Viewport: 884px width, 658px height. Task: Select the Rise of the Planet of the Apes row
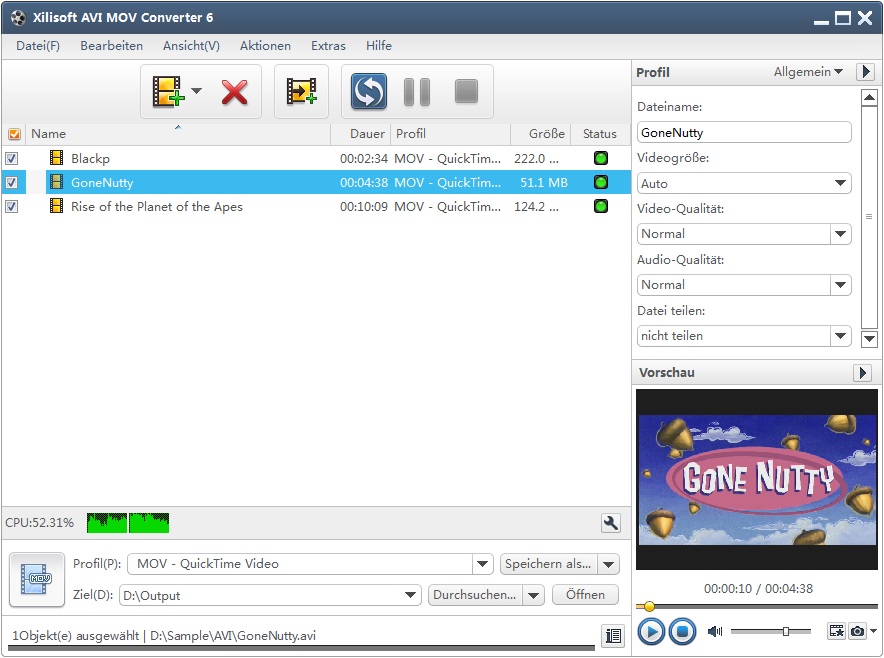pos(316,206)
